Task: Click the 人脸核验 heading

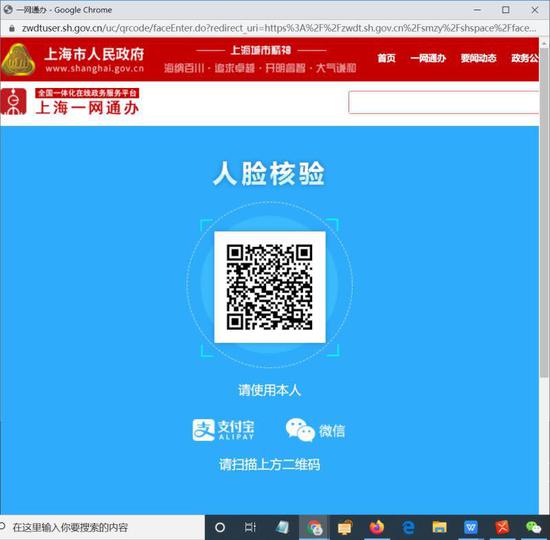Action: pos(269,173)
